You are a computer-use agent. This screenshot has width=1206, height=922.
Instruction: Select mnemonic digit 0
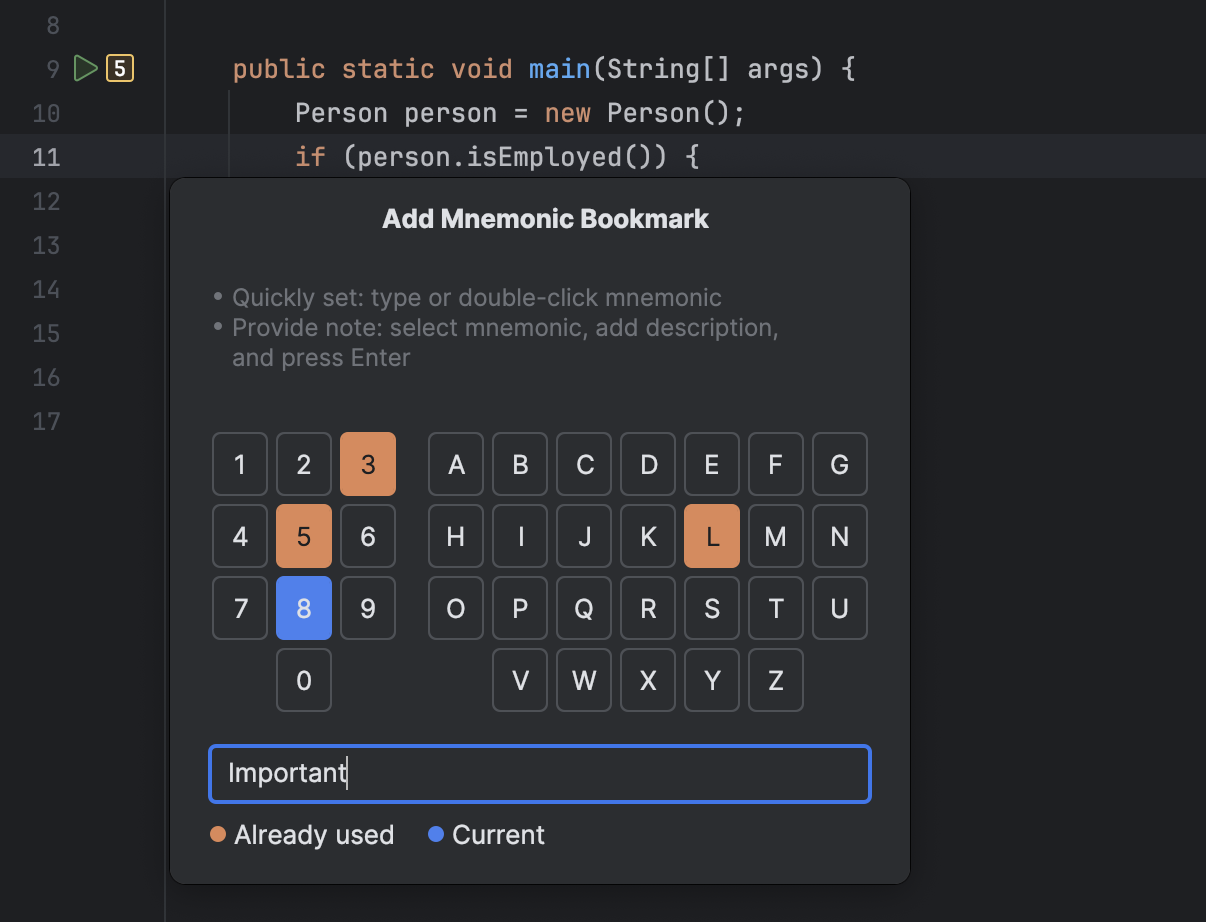tap(304, 680)
